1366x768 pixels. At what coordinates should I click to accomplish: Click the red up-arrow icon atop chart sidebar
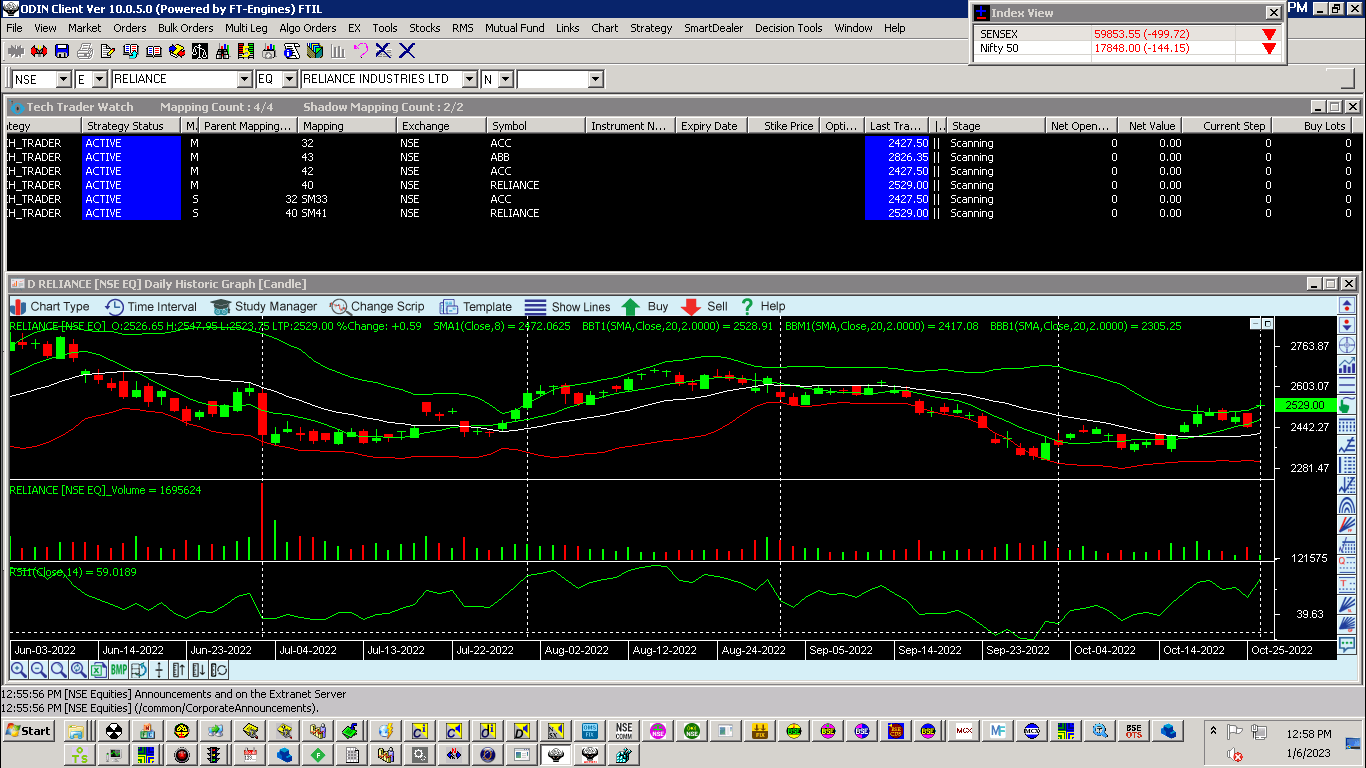pos(1346,305)
